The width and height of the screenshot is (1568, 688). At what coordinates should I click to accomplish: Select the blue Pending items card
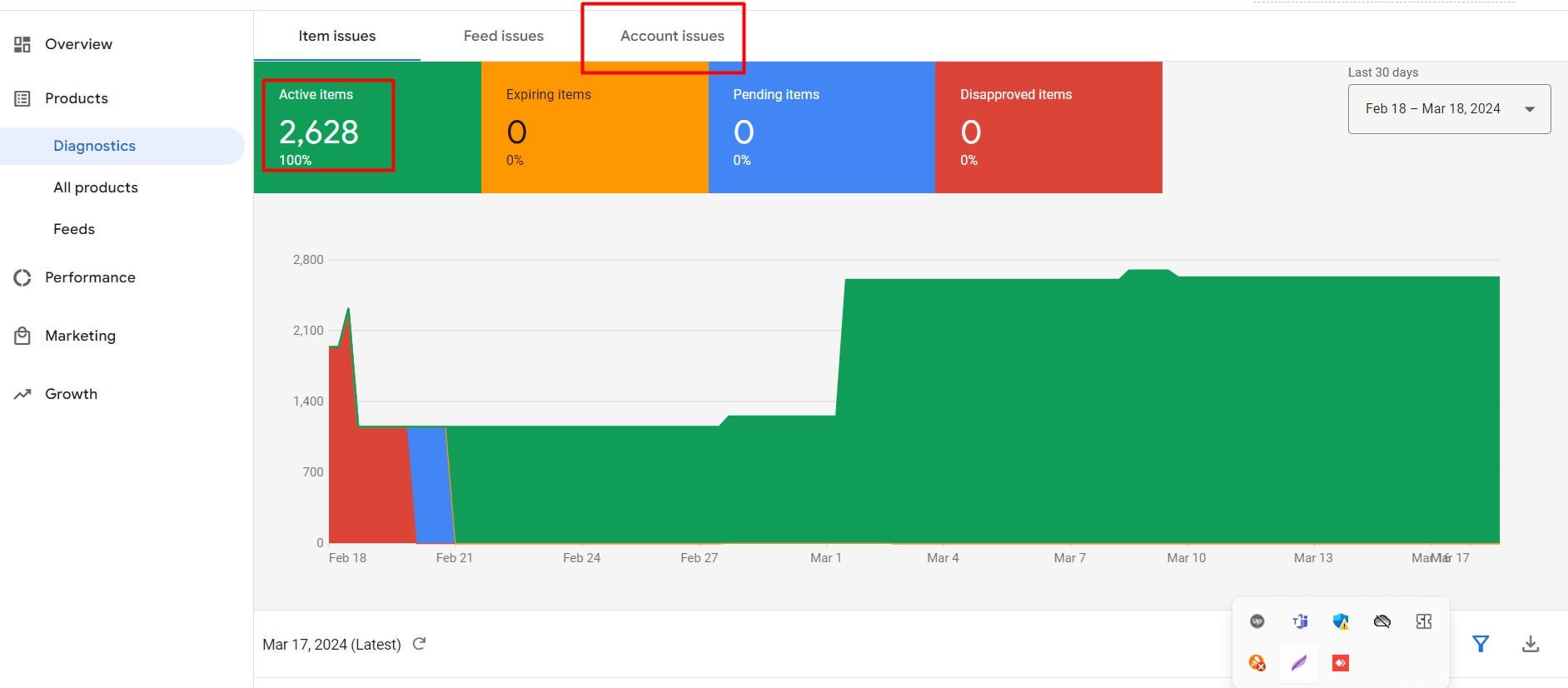point(822,127)
